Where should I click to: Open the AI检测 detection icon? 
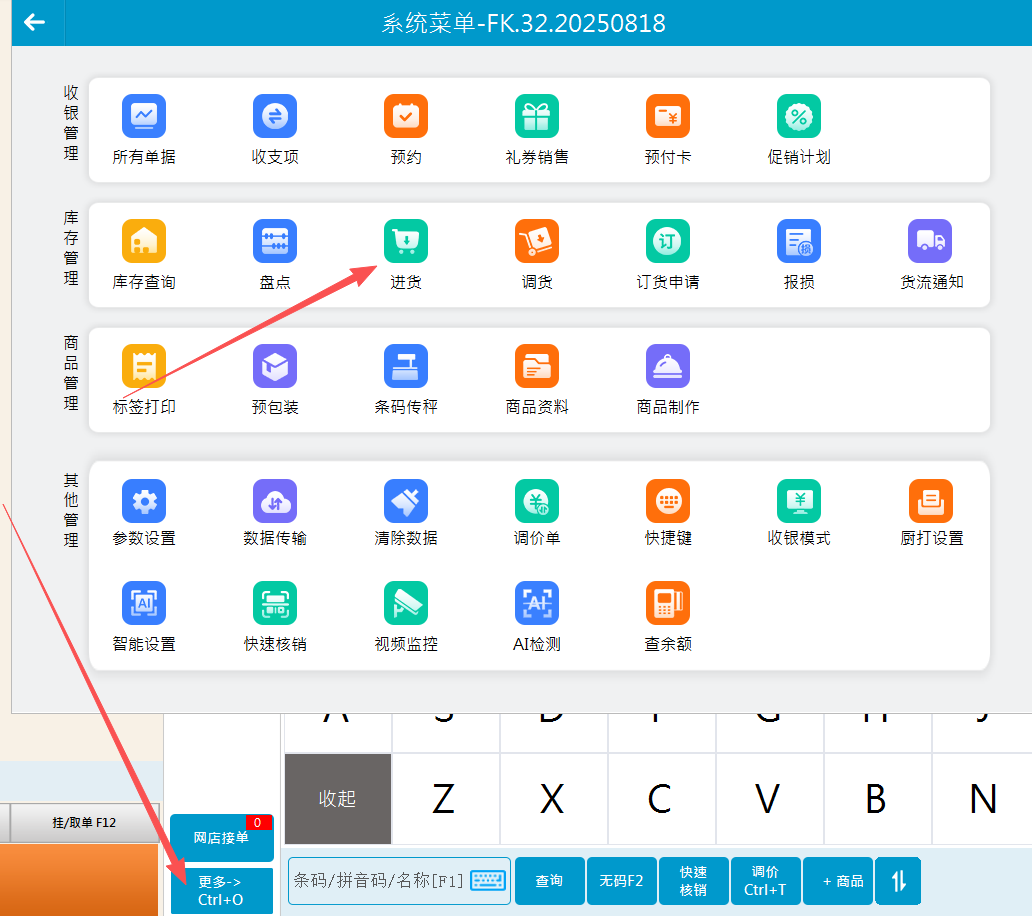coord(537,604)
